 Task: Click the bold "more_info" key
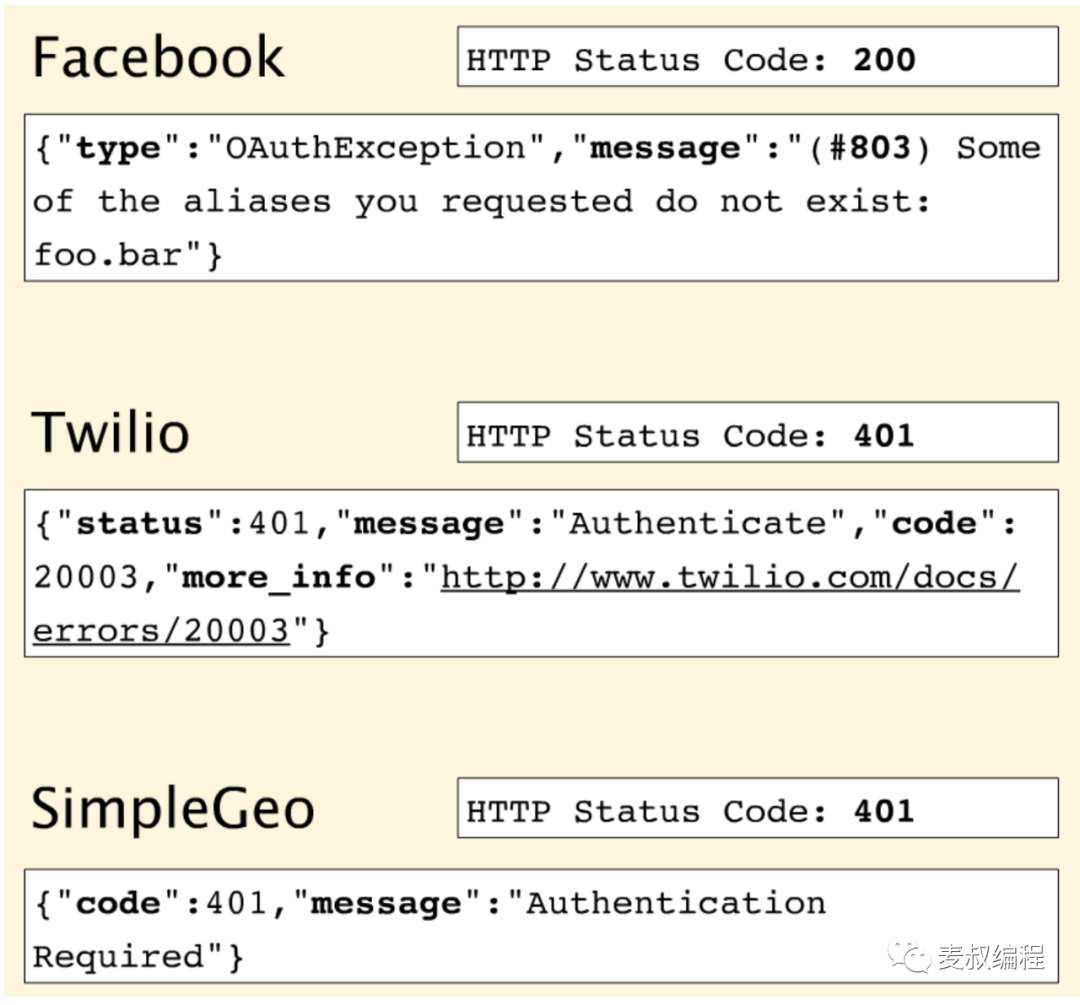click(x=278, y=577)
